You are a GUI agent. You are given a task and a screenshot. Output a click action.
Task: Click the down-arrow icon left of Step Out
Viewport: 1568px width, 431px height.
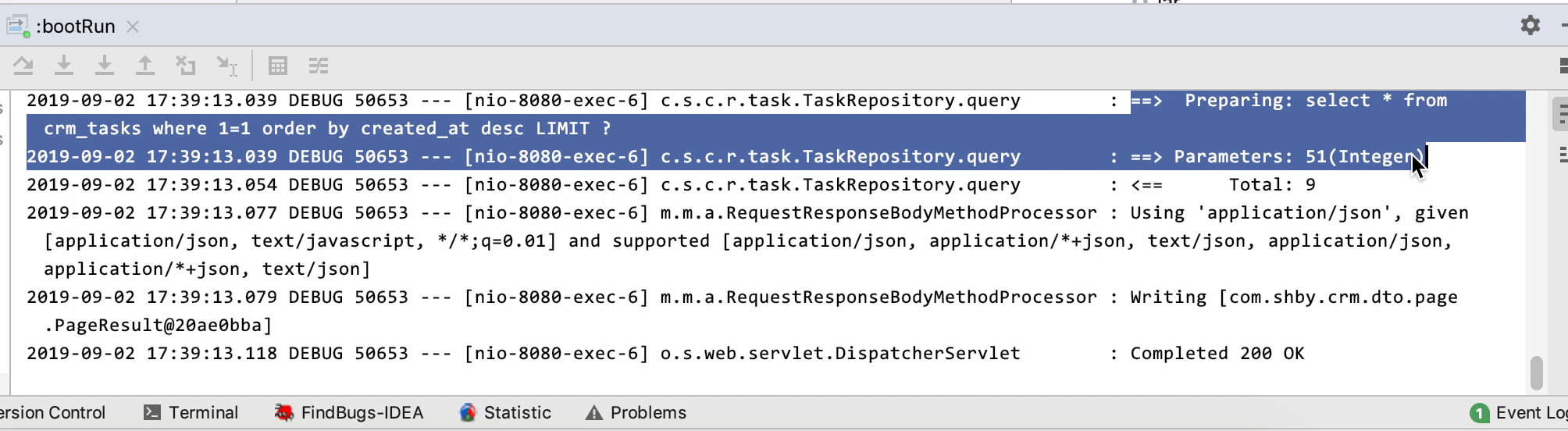(x=104, y=66)
